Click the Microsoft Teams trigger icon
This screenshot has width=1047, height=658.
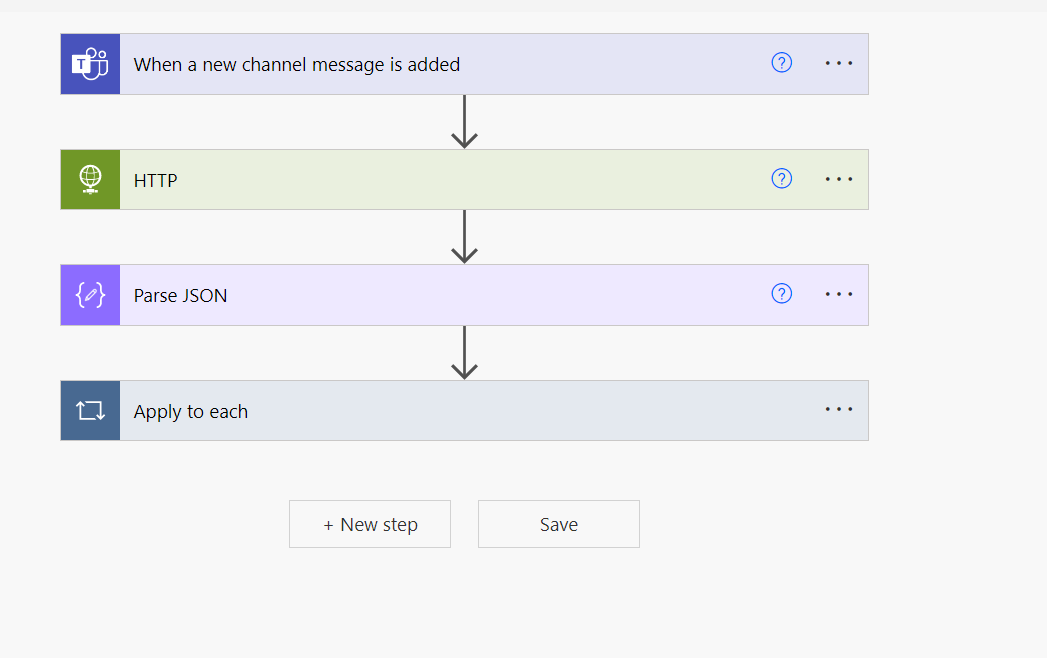(x=88, y=63)
